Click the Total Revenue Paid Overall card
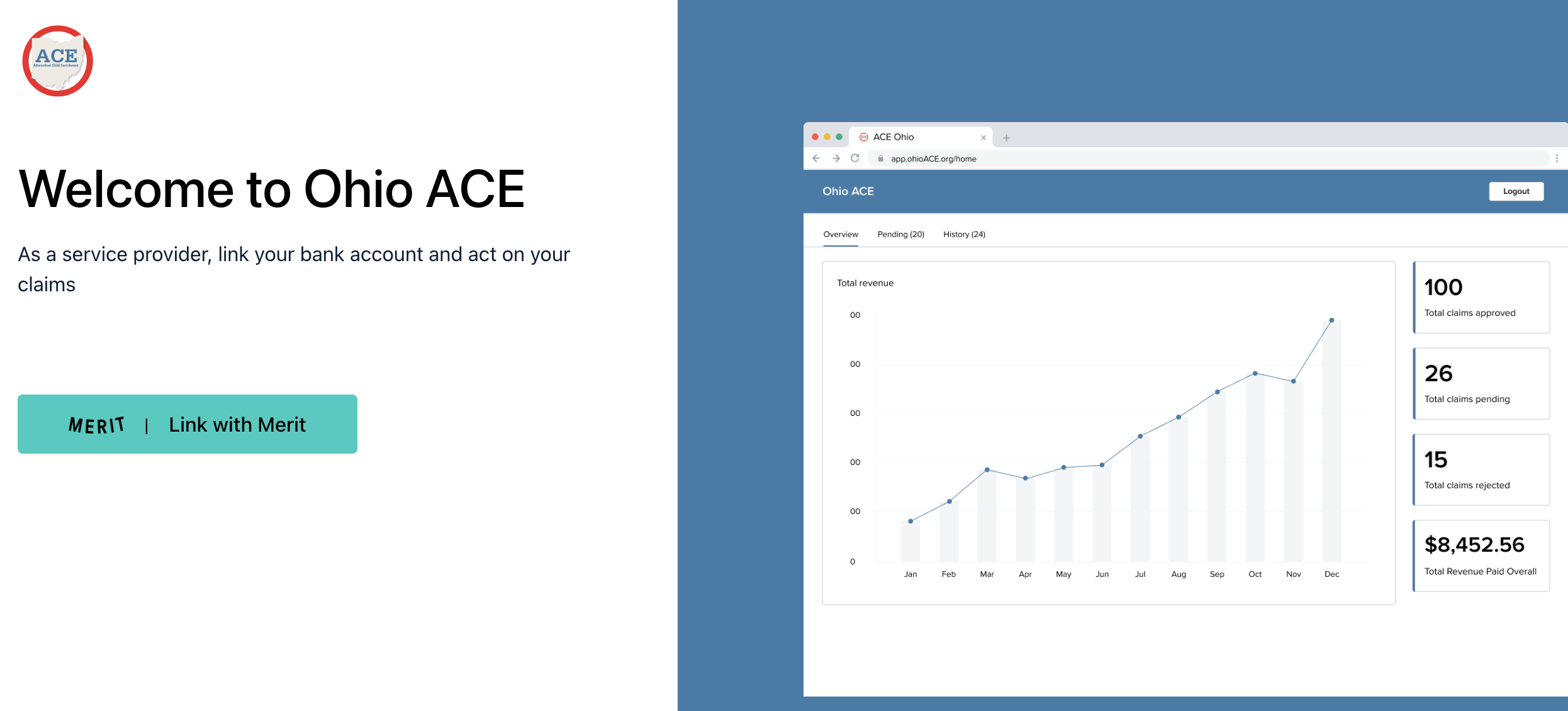Image resolution: width=1568 pixels, height=711 pixels. pyautogui.click(x=1481, y=556)
